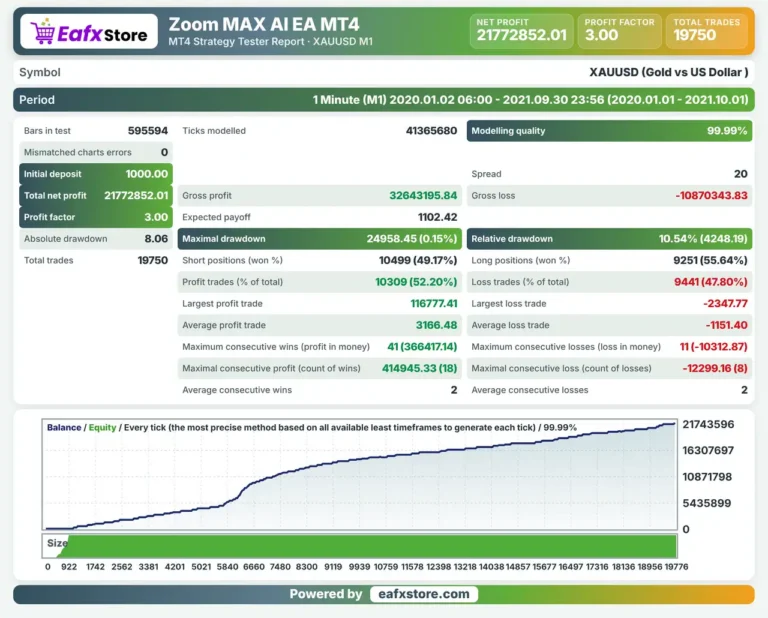Select Bars in test value 595594

[148, 131]
